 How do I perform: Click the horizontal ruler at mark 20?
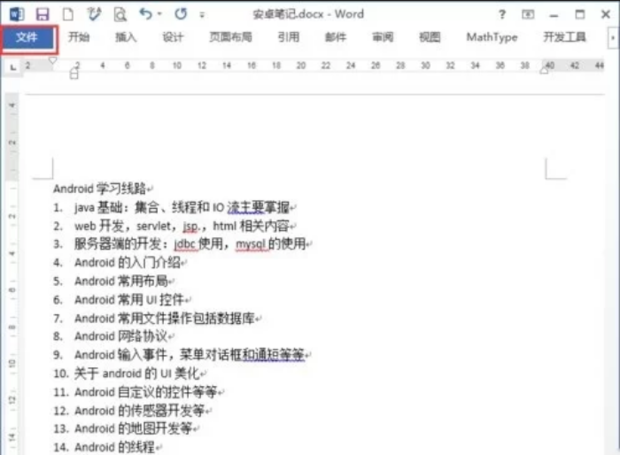(301, 66)
